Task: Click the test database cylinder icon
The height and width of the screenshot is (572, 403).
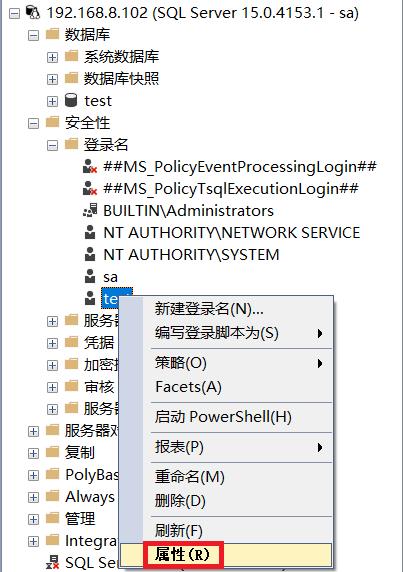Action: coord(71,100)
